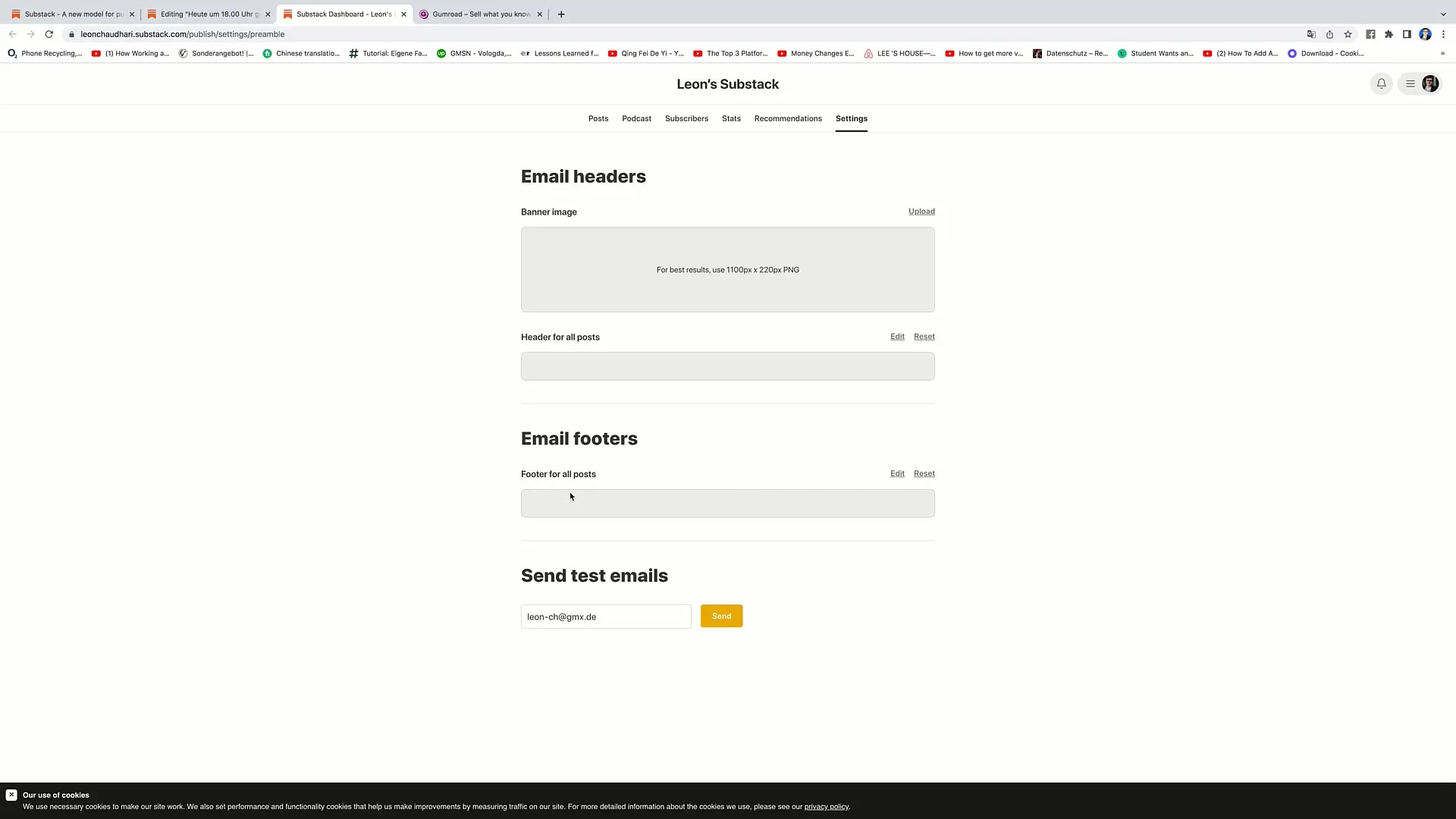The height and width of the screenshot is (819, 1456).
Task: Click the site lock icon in the address bar
Action: (71, 34)
